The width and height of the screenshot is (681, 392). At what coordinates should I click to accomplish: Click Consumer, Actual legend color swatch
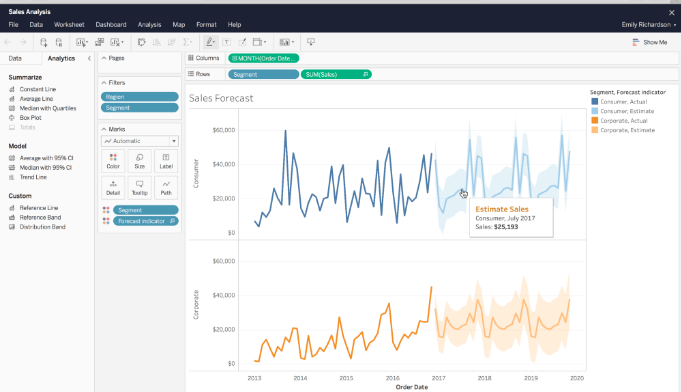[595, 101]
